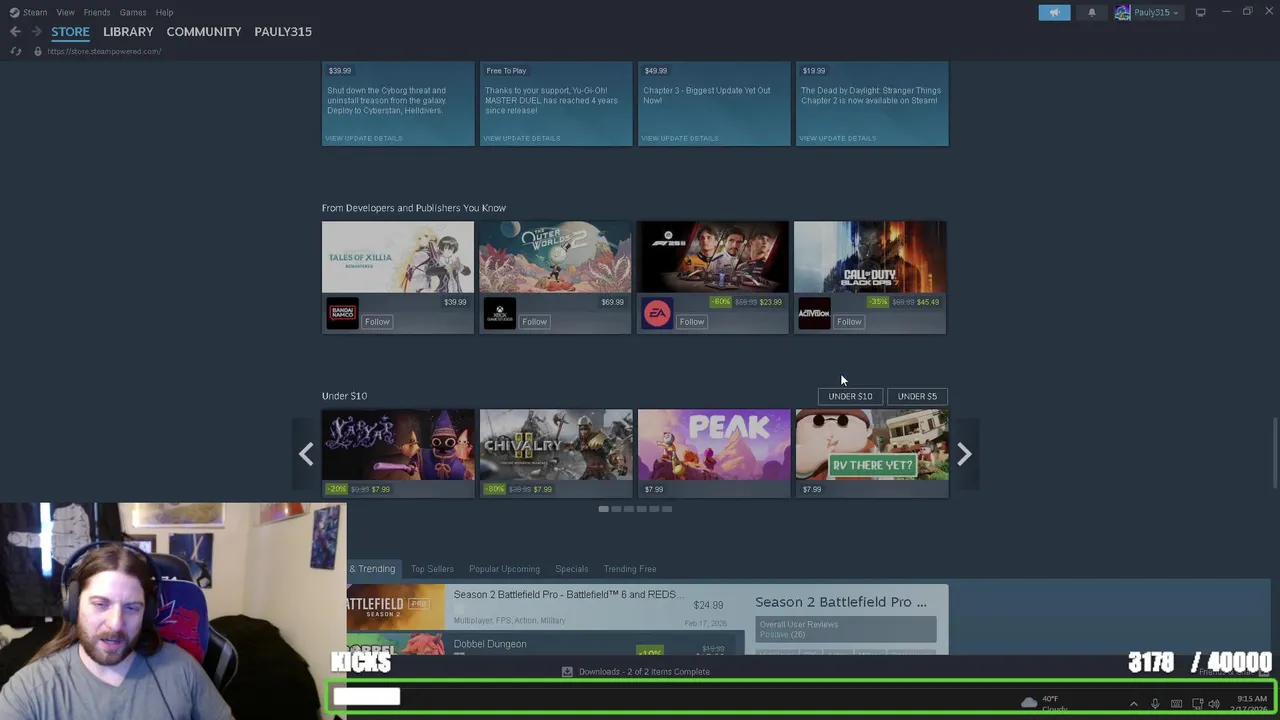This screenshot has height=720, width=1280.
Task: Click the microphone tray icon
Action: pyautogui.click(x=1155, y=704)
